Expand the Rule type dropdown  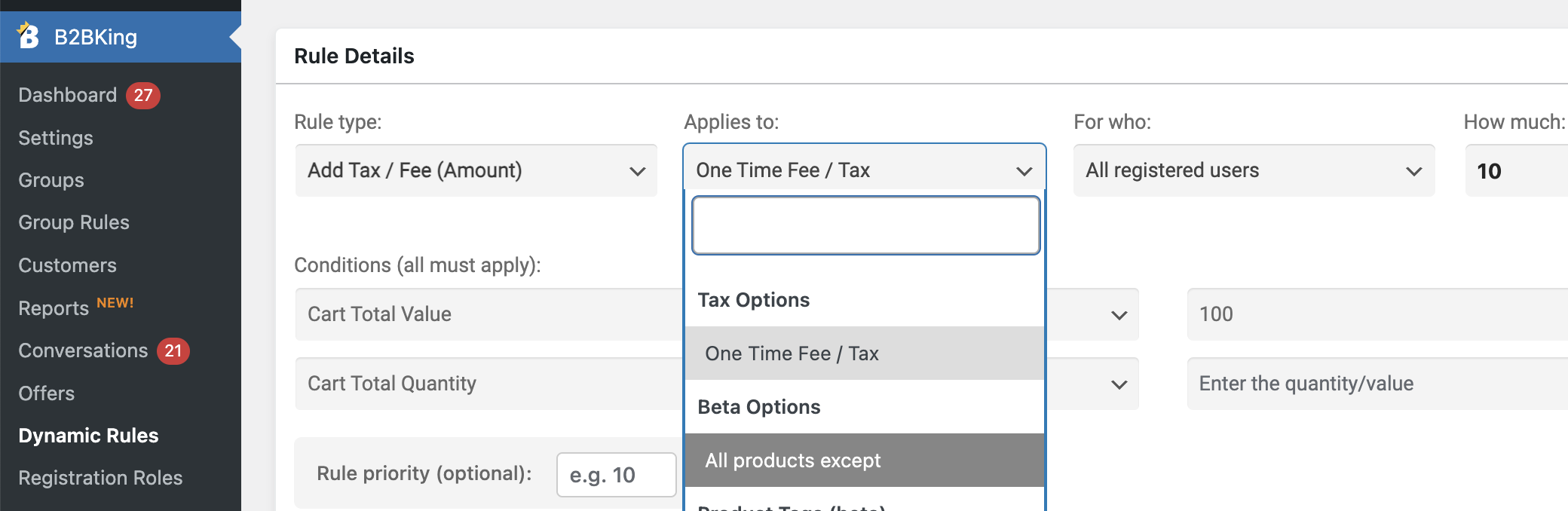point(476,170)
